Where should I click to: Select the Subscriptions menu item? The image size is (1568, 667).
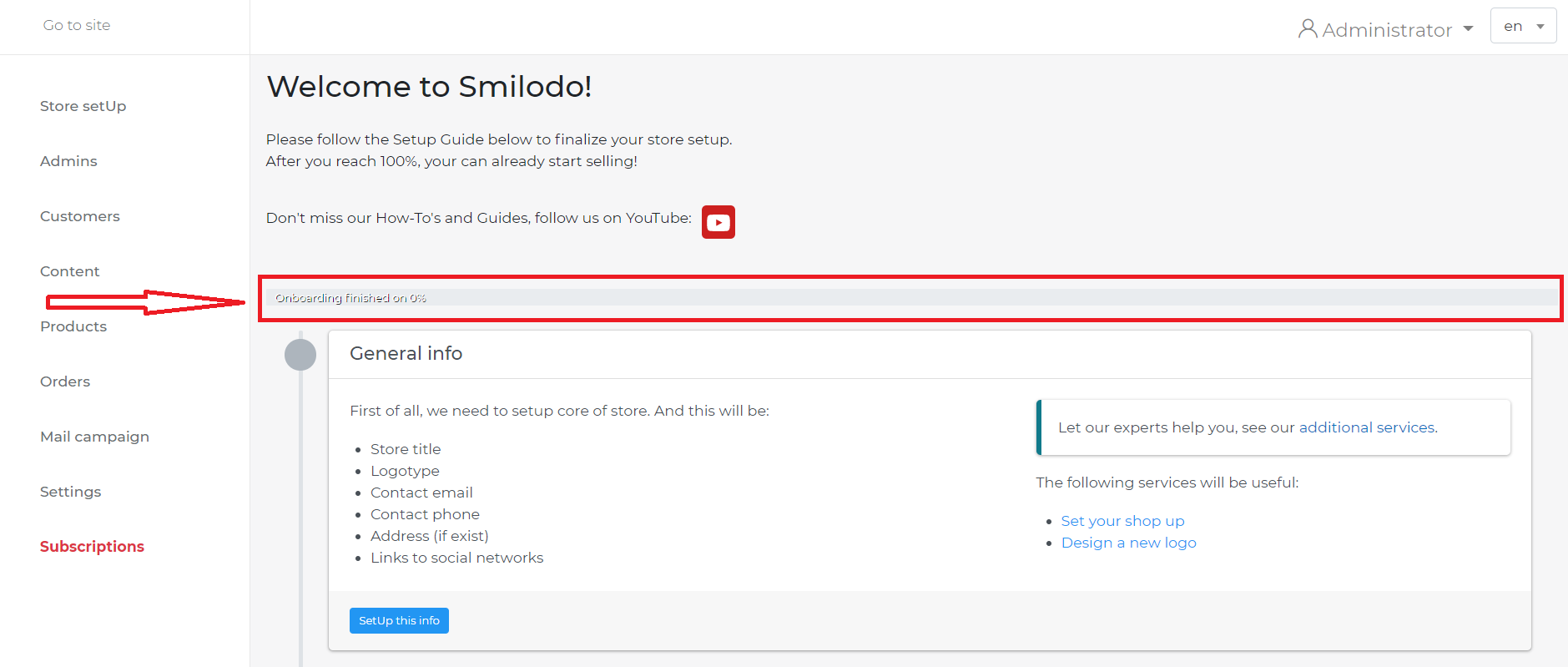92,547
